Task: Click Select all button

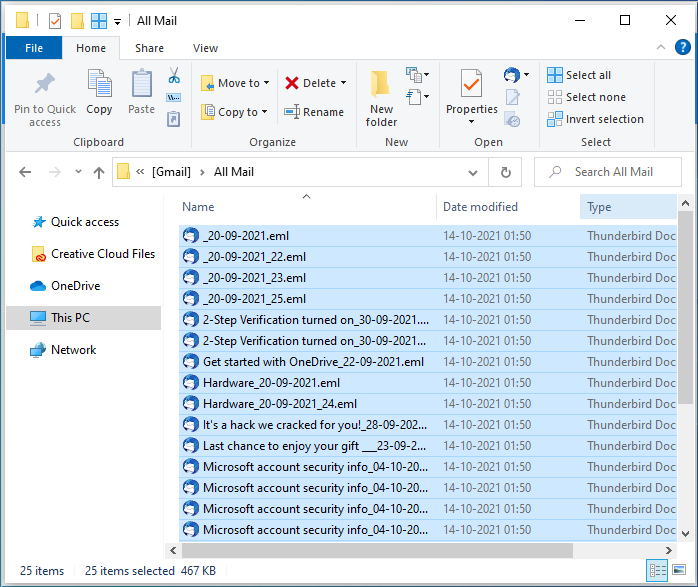Action: pos(579,75)
